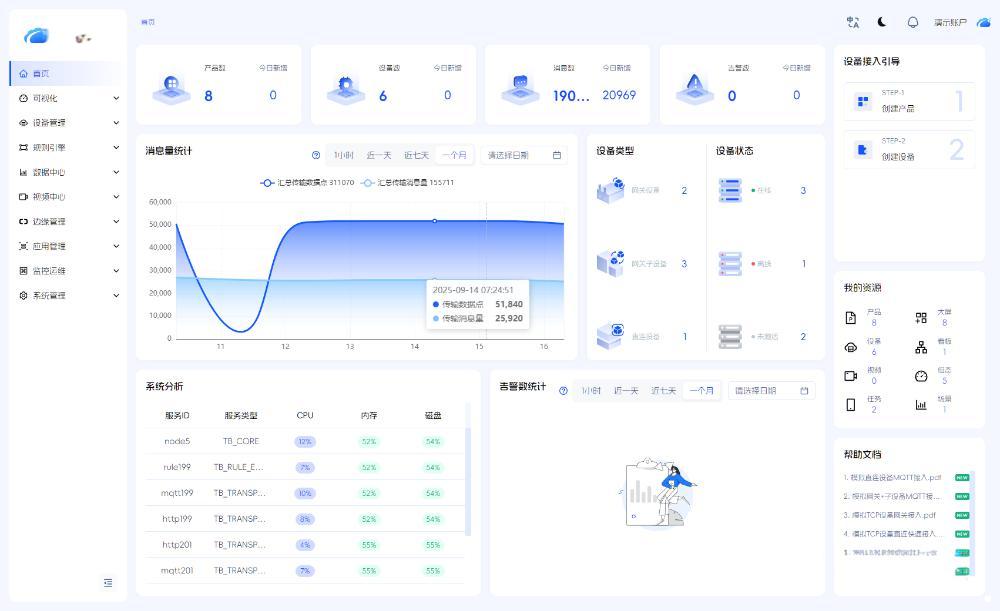Image resolution: width=1000 pixels, height=611 pixels.
Task: Click the 大屏 resource icon in 我的资源
Action: pos(920,317)
